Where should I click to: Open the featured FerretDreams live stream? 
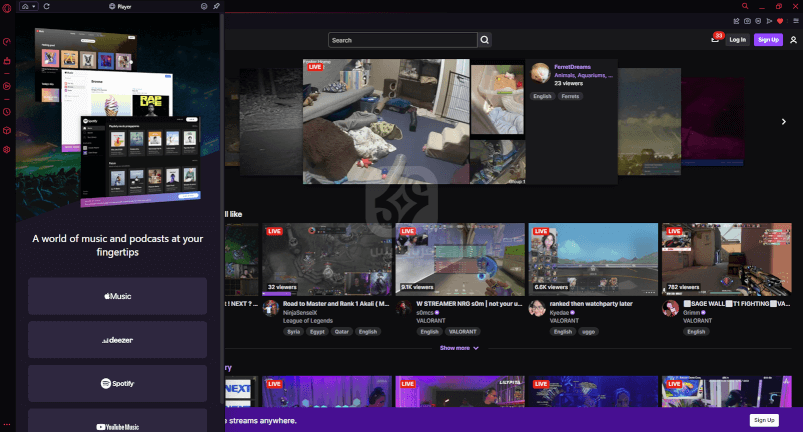click(414, 121)
